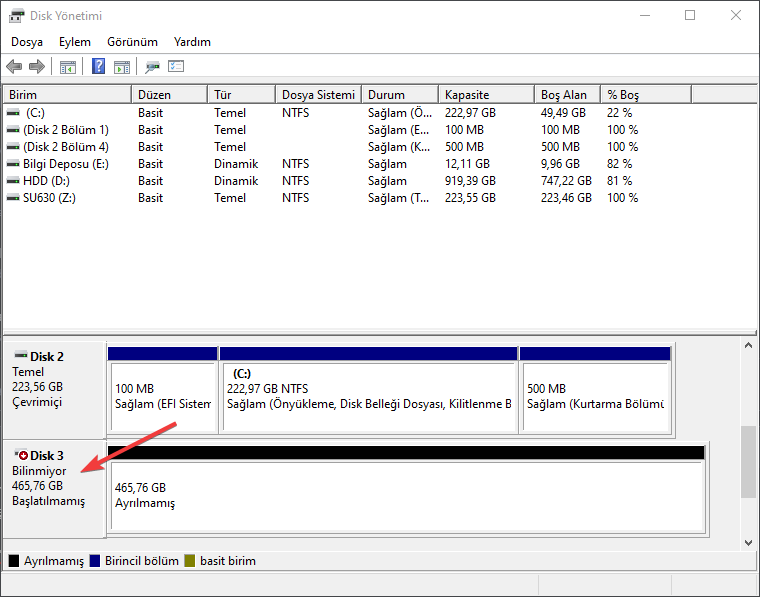Screen dimensions: 760x597
Task: Click the drive icon beside SU630 (Z:)
Action: 13,198
